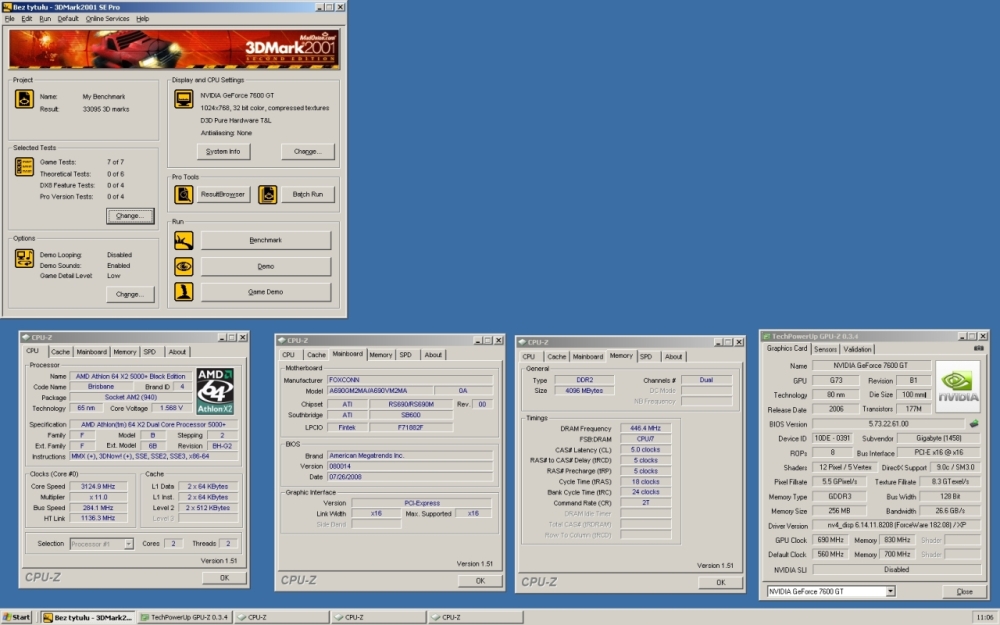Open Cache tab in CPU-Z processor window
This screenshot has height=625, width=1000.
[60, 352]
